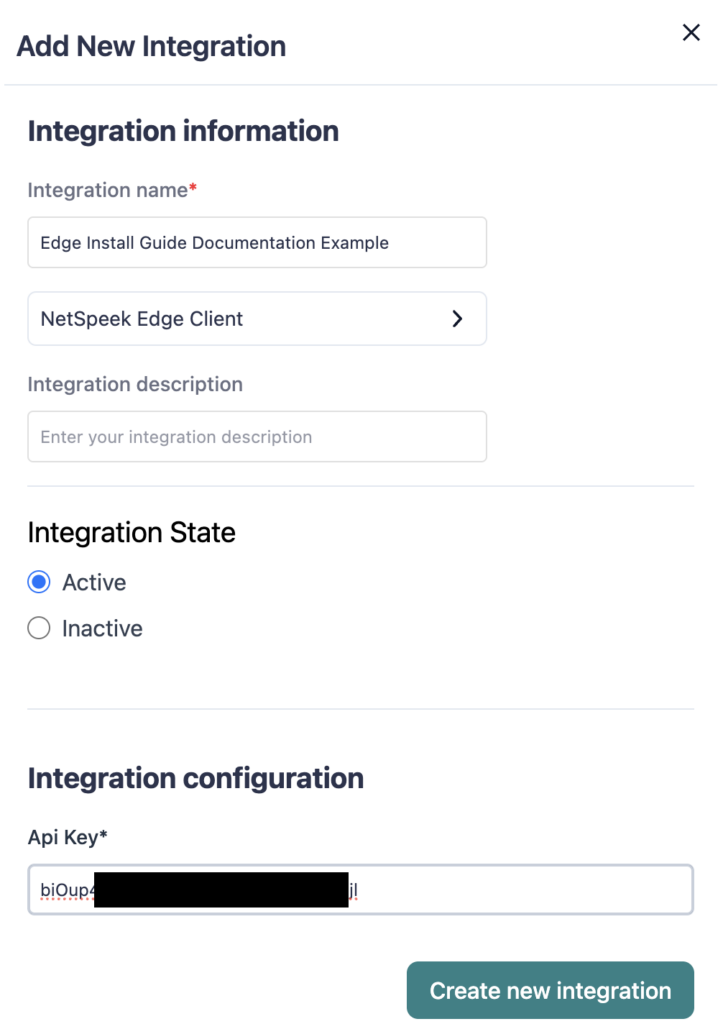Viewport: 723px width, 1024px height.
Task: Click the blacked-out portion of the Api Key
Action: pyautogui.click(x=221, y=889)
